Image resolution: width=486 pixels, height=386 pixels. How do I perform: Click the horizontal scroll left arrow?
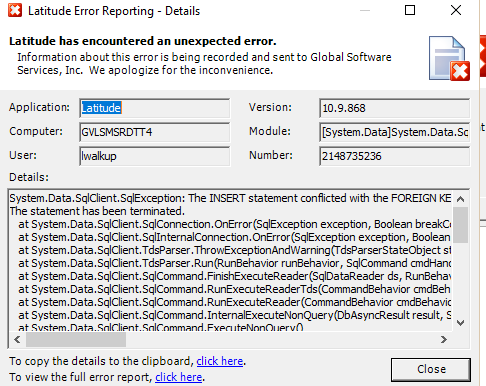(17, 340)
